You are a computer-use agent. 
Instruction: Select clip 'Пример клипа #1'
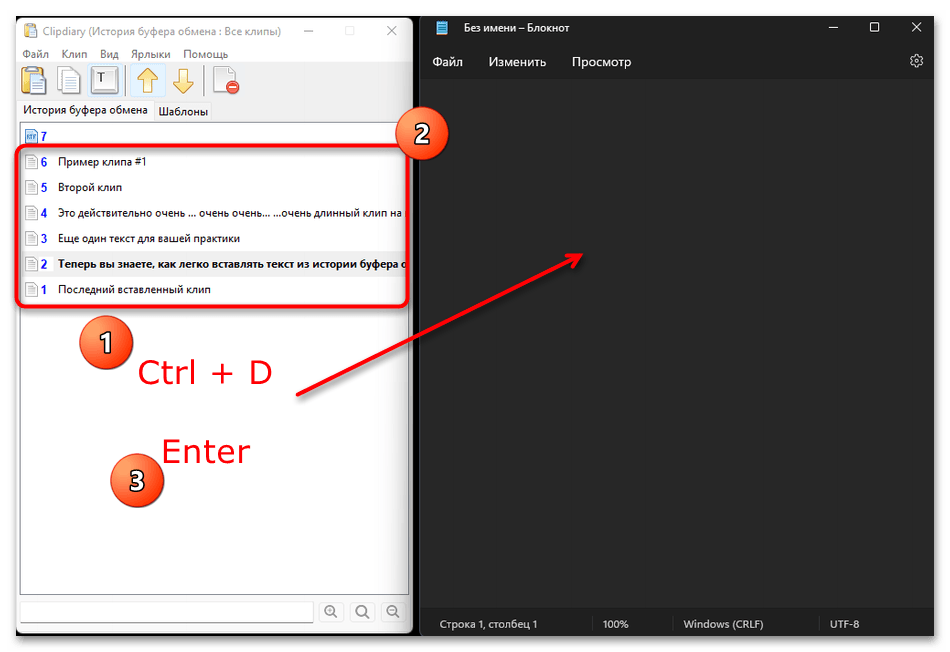(x=102, y=162)
